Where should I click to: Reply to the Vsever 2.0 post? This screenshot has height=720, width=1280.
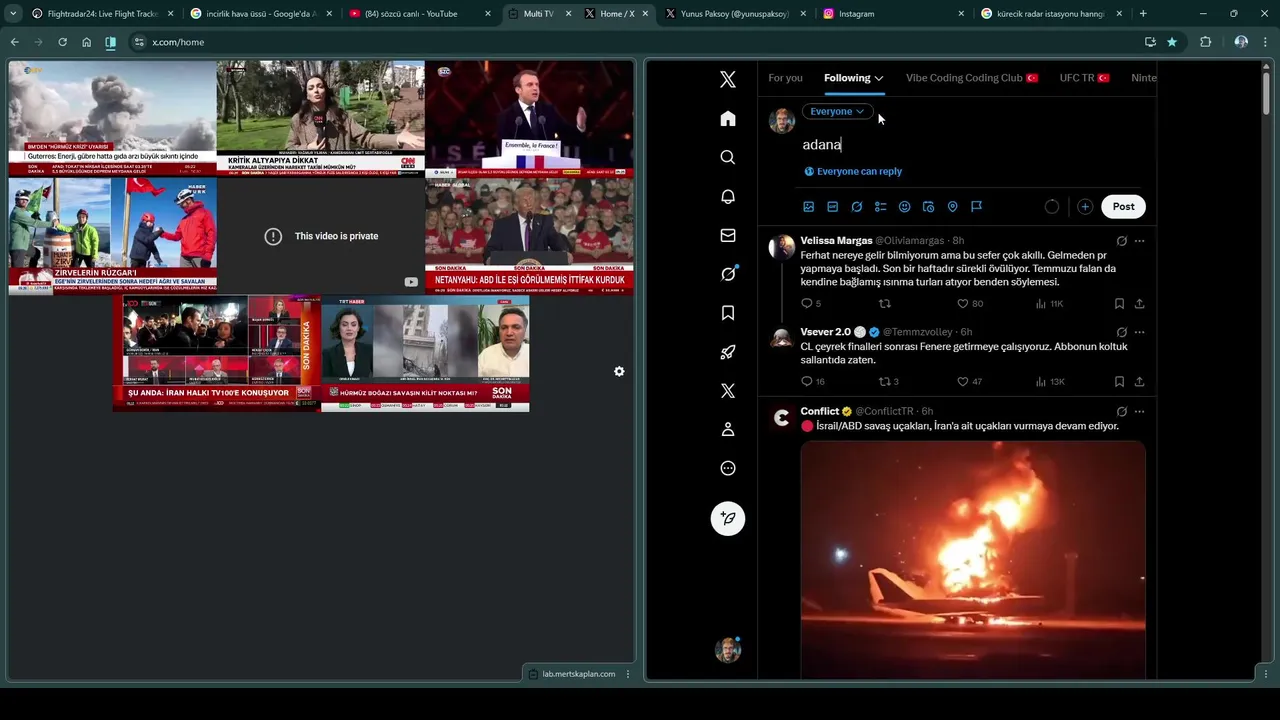pos(806,382)
